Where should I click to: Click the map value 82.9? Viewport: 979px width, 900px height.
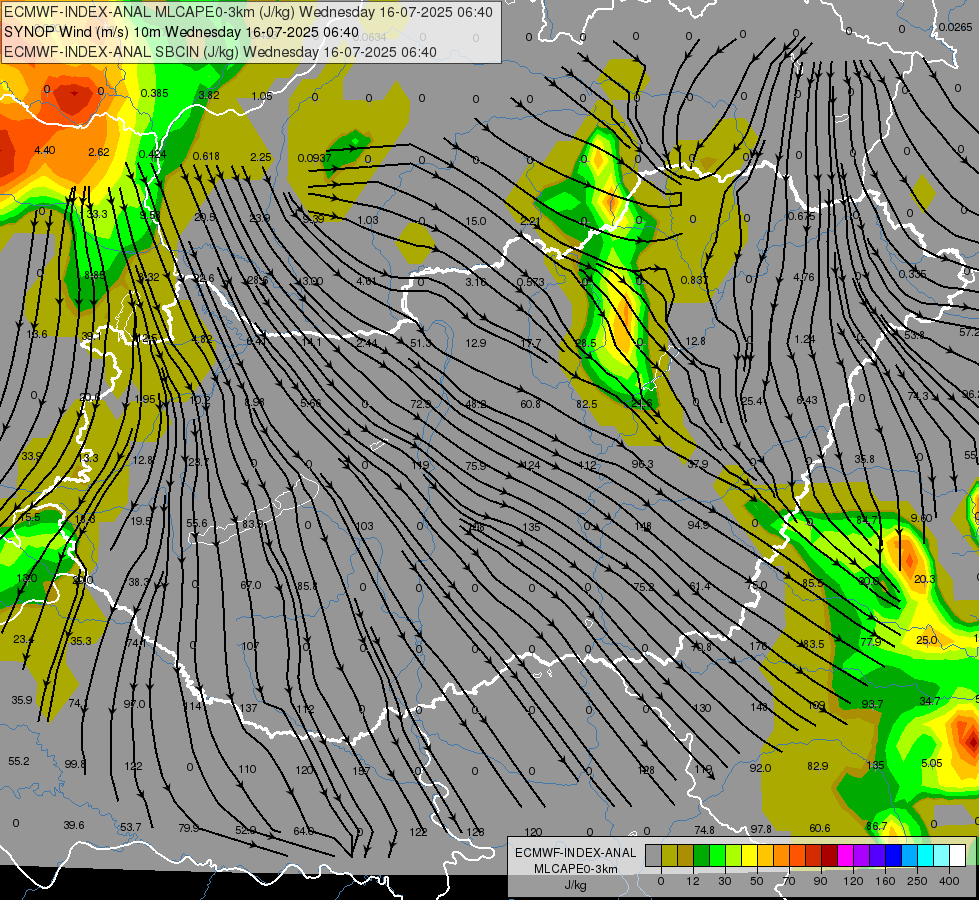(817, 766)
